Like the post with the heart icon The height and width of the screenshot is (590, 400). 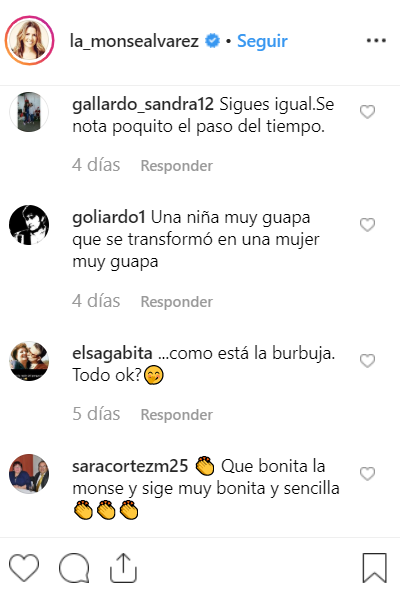point(24,567)
